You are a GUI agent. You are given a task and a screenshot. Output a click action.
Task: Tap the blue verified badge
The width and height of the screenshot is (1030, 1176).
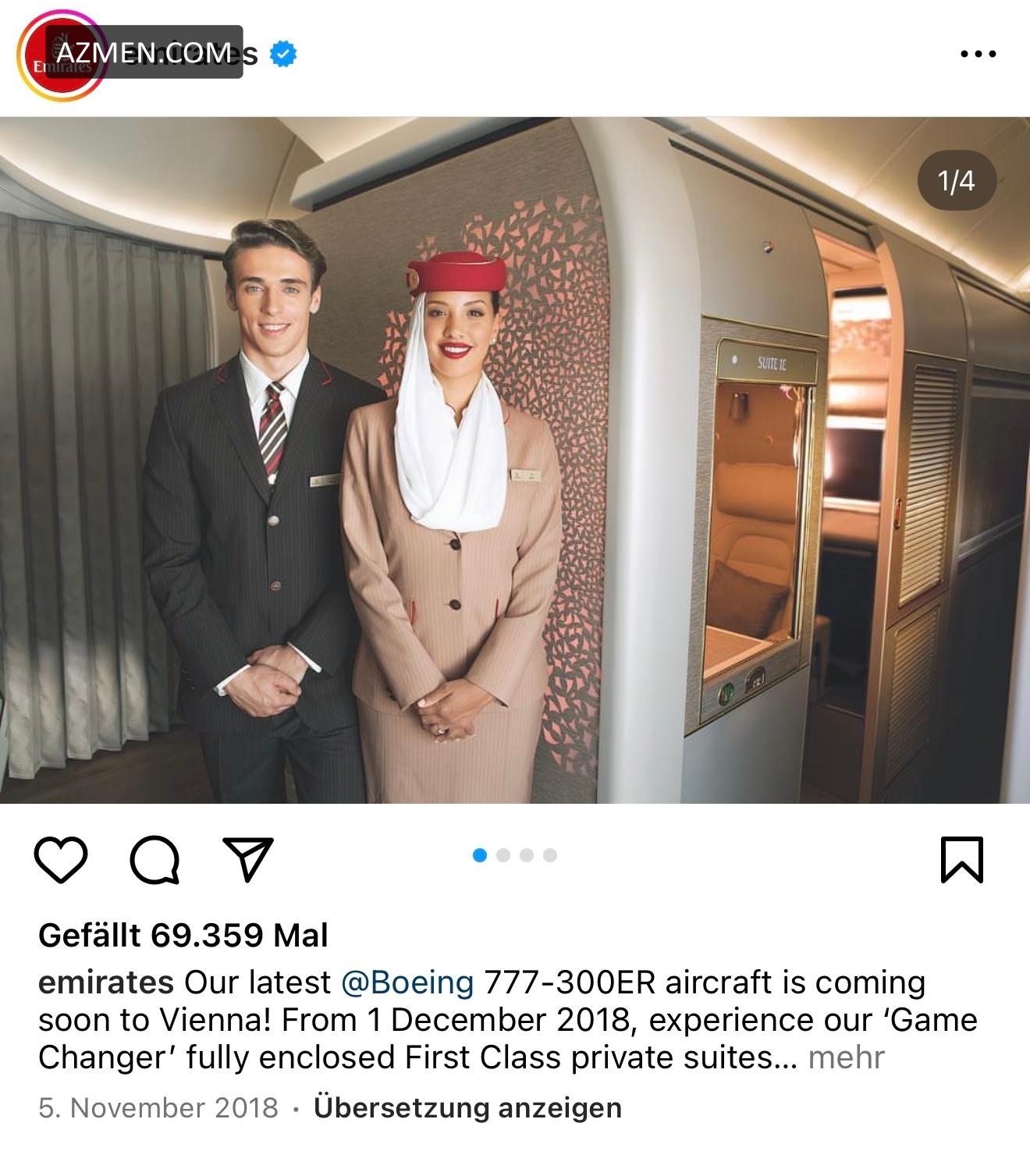[x=283, y=54]
